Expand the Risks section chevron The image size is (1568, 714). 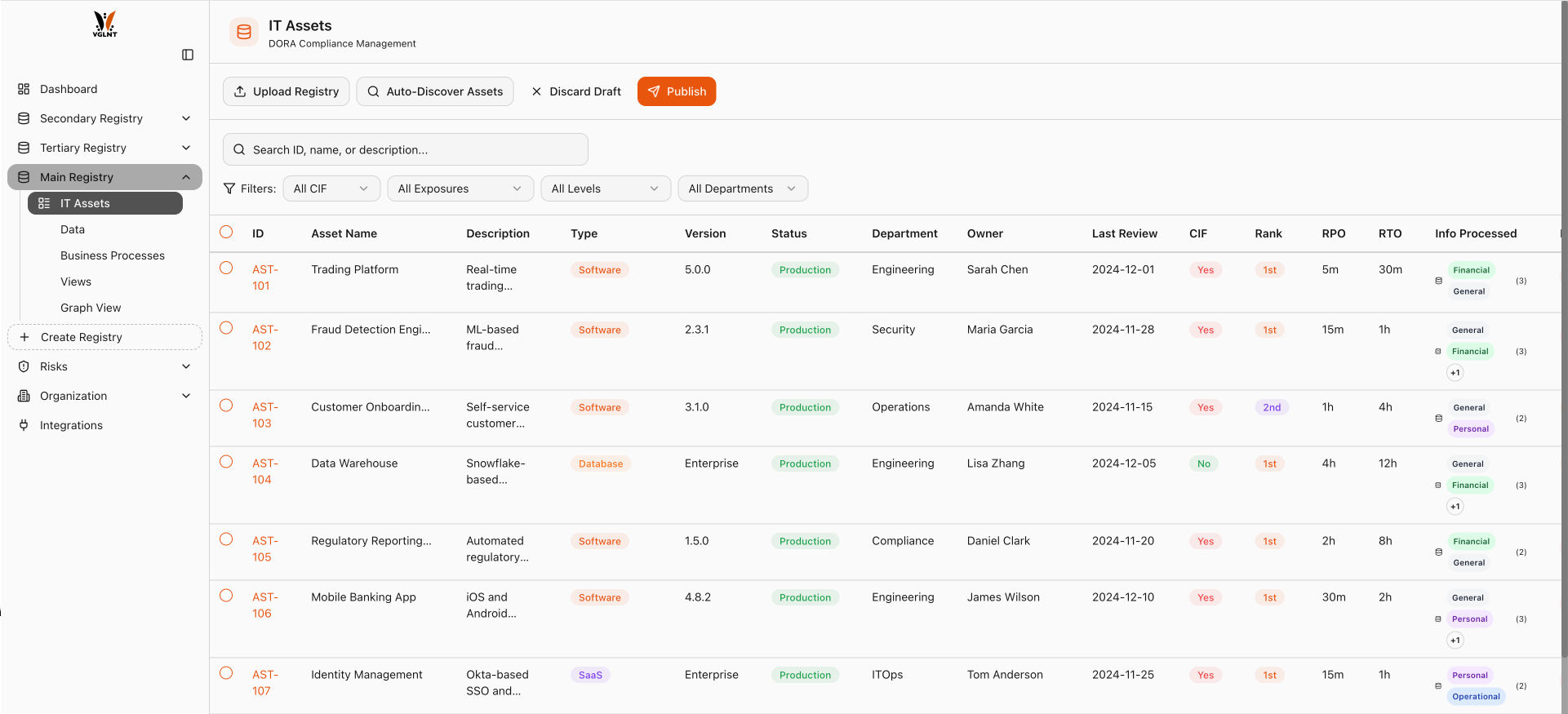pyautogui.click(x=186, y=366)
